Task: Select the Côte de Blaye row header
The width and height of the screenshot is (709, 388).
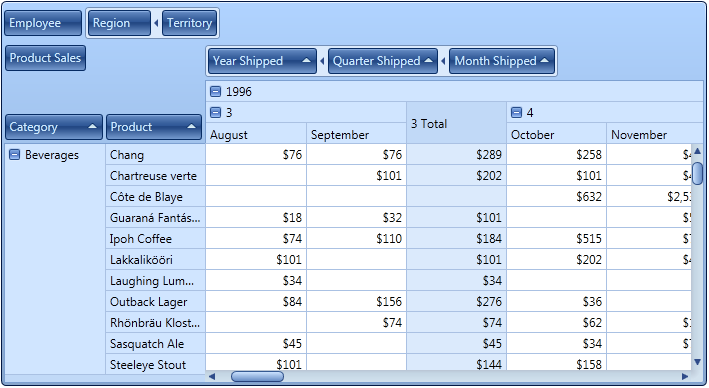Action: [x=155, y=197]
